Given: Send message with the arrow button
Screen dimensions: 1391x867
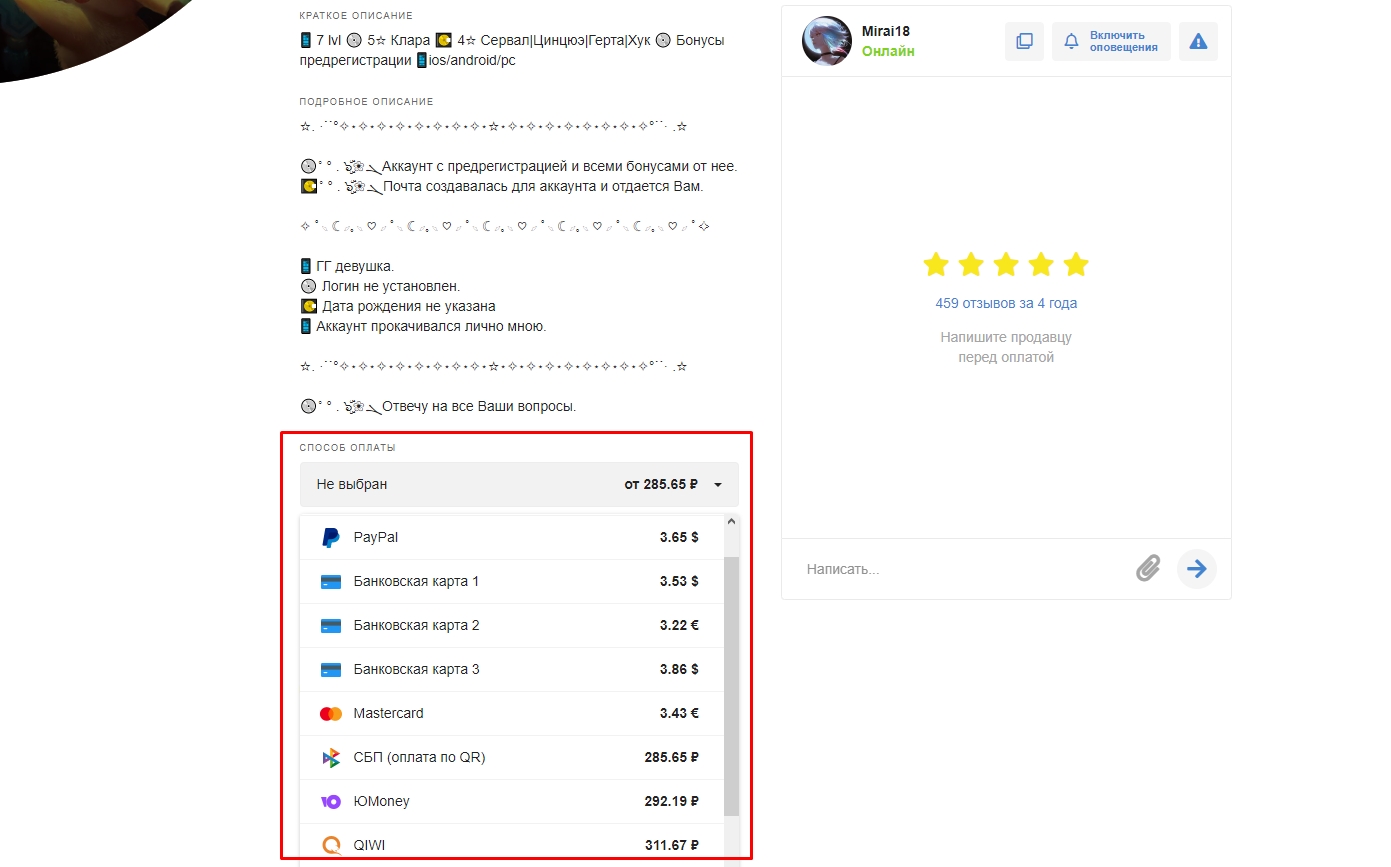Looking at the screenshot, I should tap(1196, 569).
